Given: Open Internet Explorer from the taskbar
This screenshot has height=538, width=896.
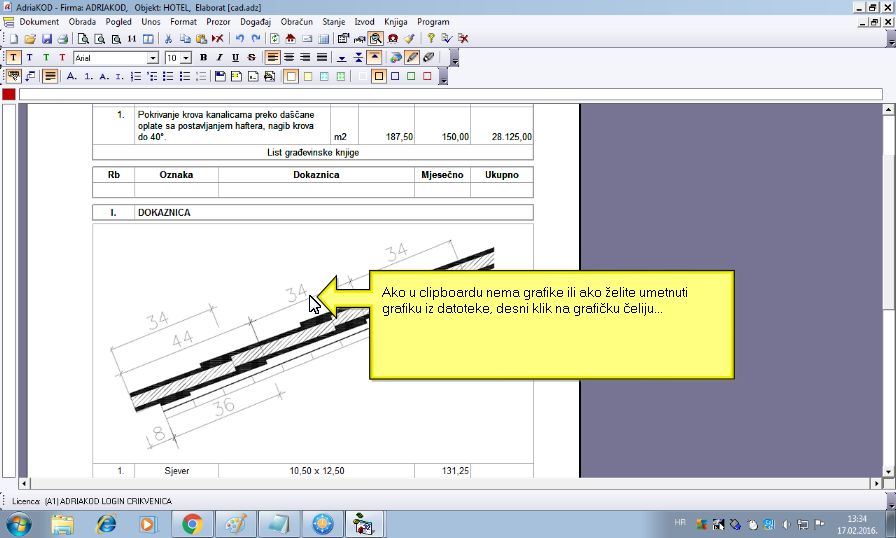Looking at the screenshot, I should [x=106, y=524].
